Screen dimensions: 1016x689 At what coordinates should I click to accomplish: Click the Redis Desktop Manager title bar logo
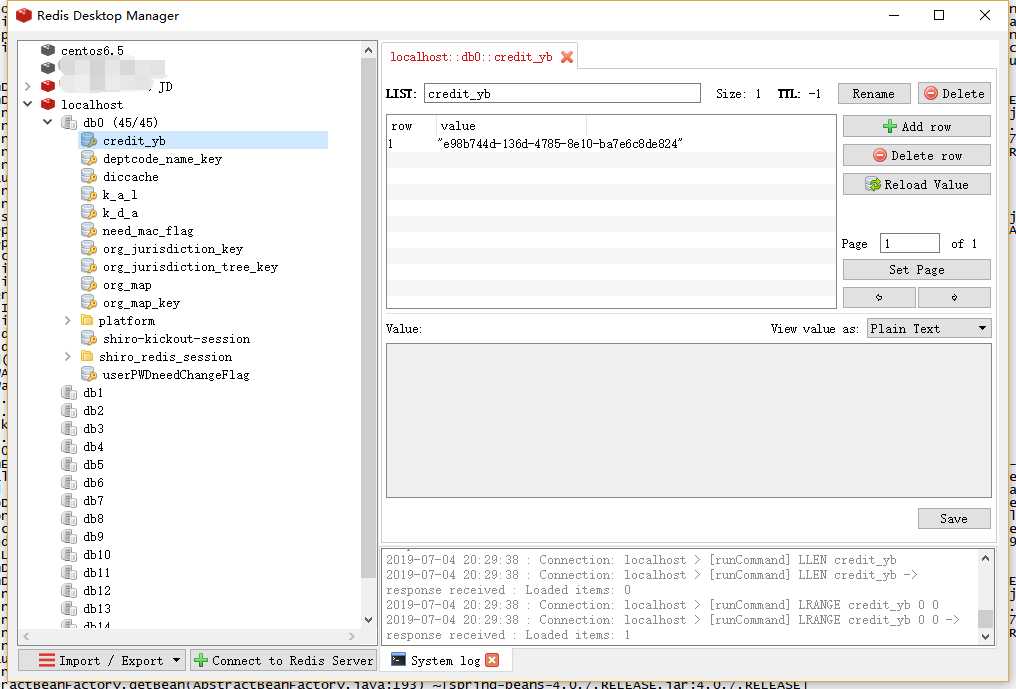[x=24, y=15]
